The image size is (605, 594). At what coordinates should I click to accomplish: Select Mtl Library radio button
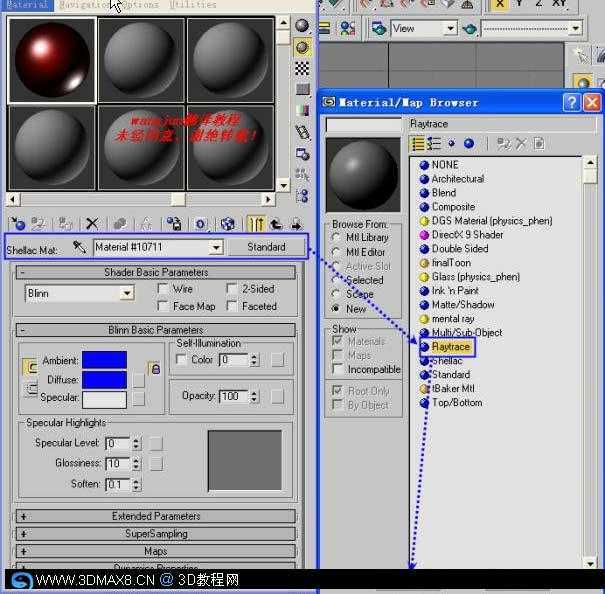coord(336,237)
